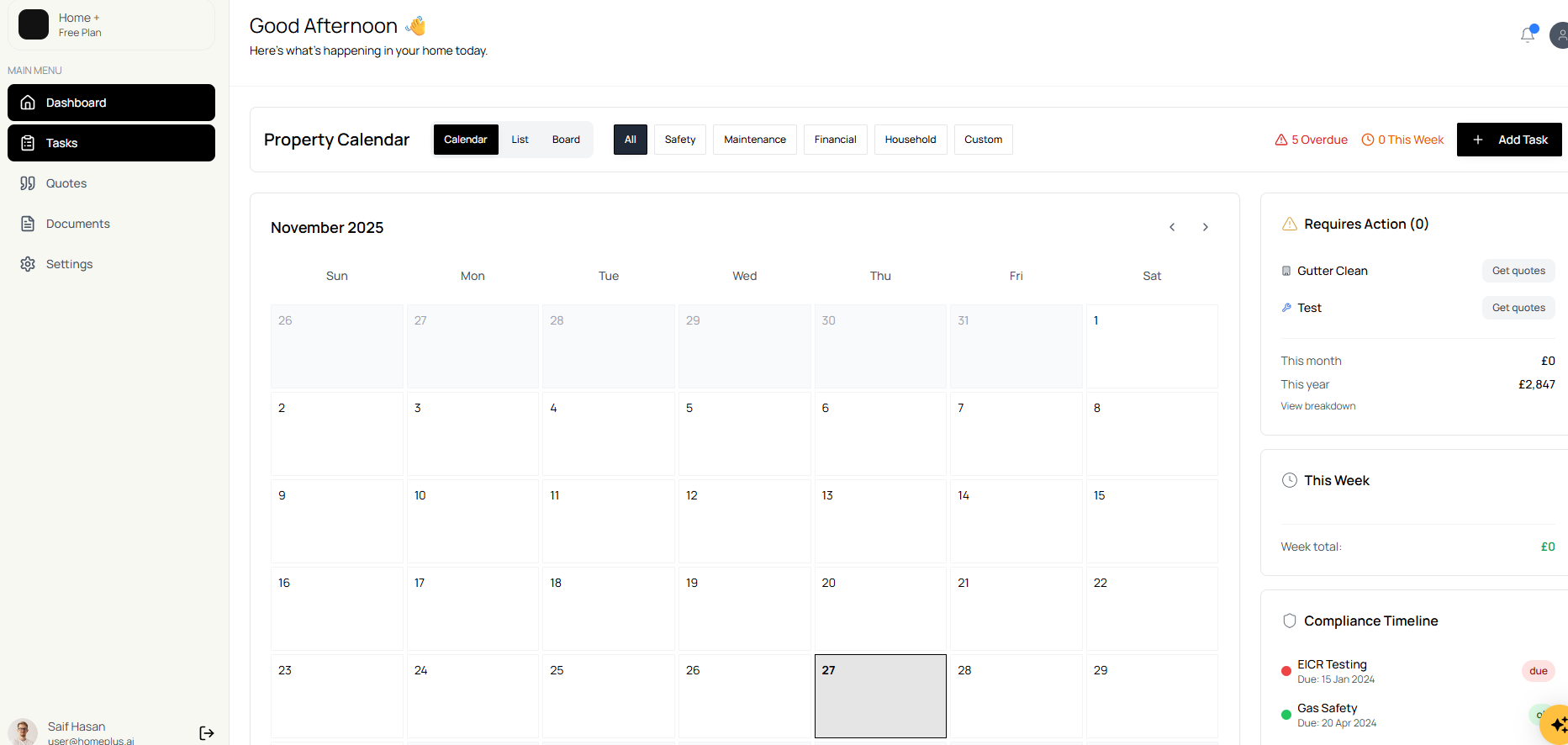
Task: Click the Home+ logo square
Action: click(34, 24)
